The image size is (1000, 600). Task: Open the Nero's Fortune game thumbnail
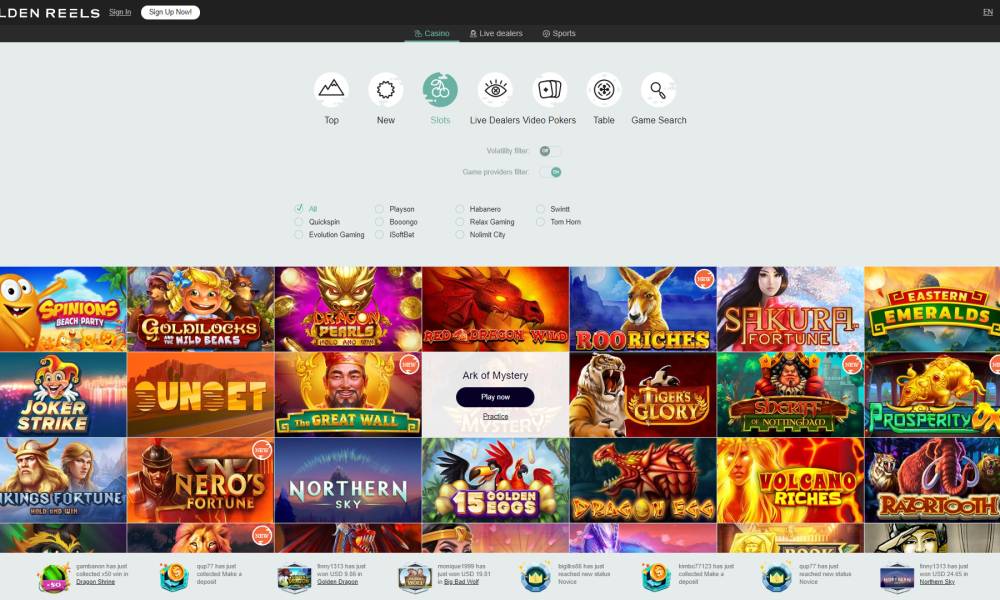pos(201,480)
